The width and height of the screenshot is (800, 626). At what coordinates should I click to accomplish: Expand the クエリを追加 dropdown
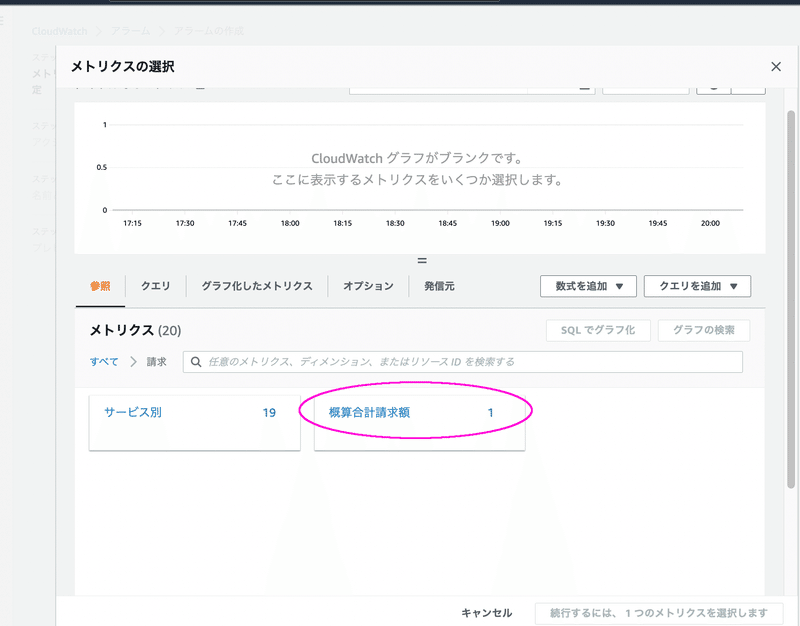pos(697,286)
